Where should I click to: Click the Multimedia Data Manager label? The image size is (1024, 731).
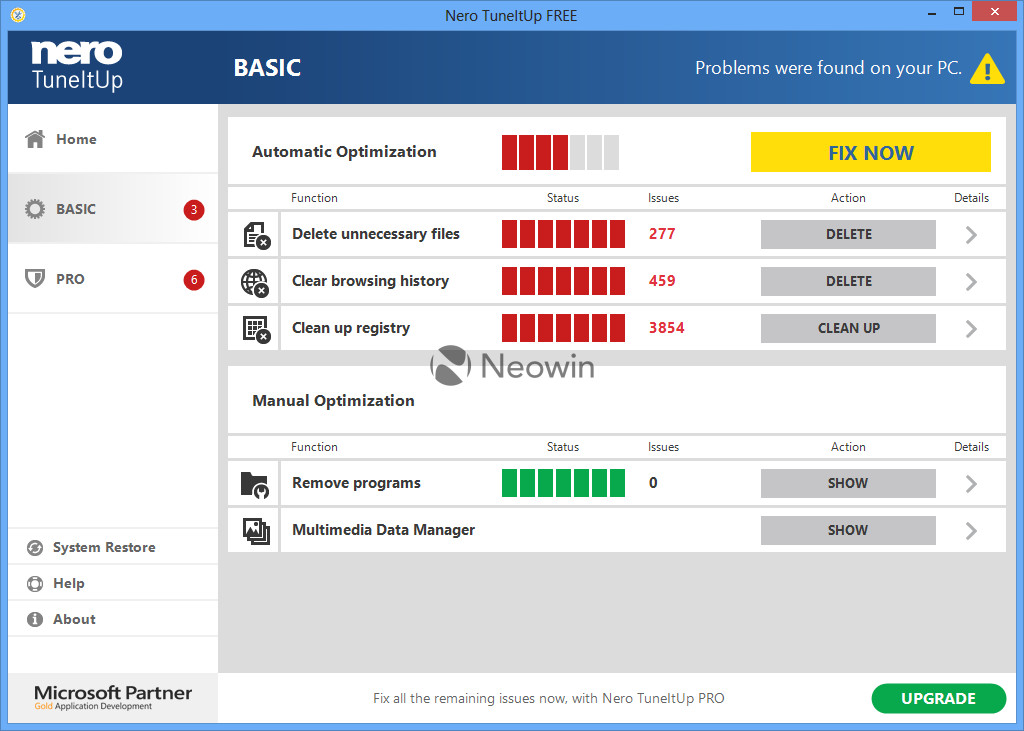click(383, 530)
